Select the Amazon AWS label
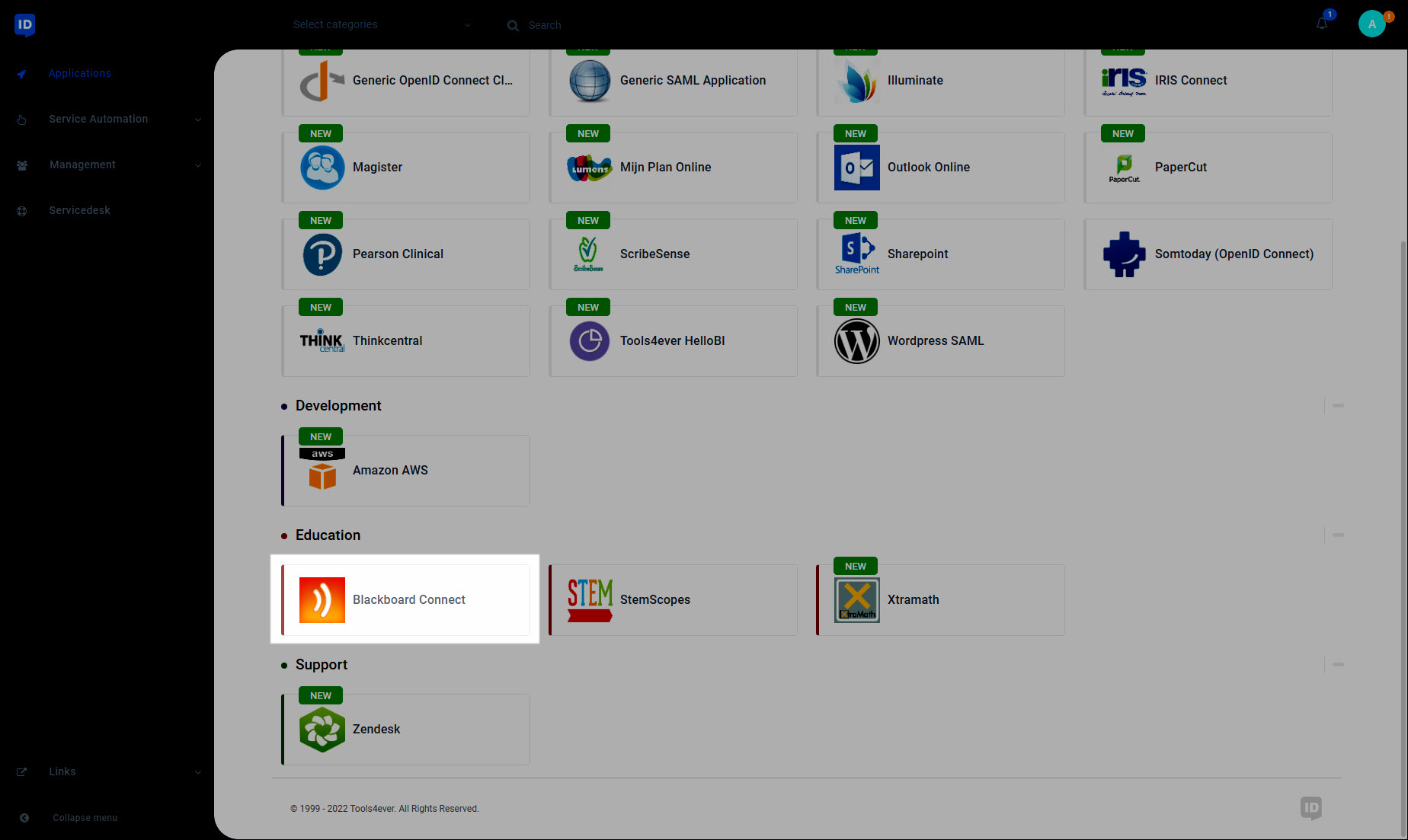Image resolution: width=1408 pixels, height=840 pixels. click(390, 471)
